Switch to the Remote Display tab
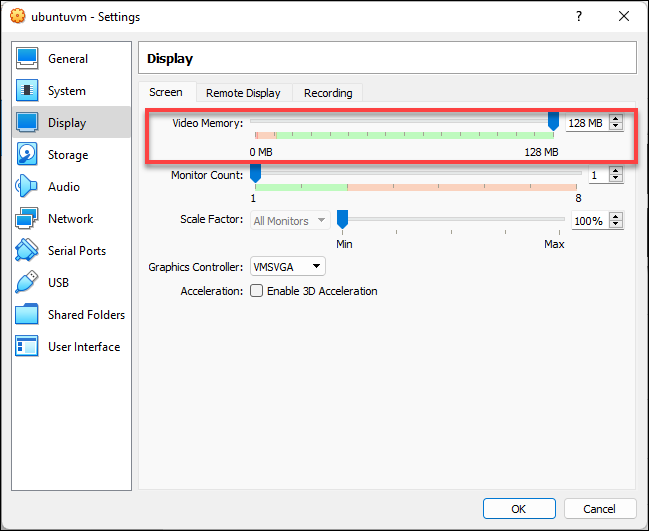 [x=243, y=93]
